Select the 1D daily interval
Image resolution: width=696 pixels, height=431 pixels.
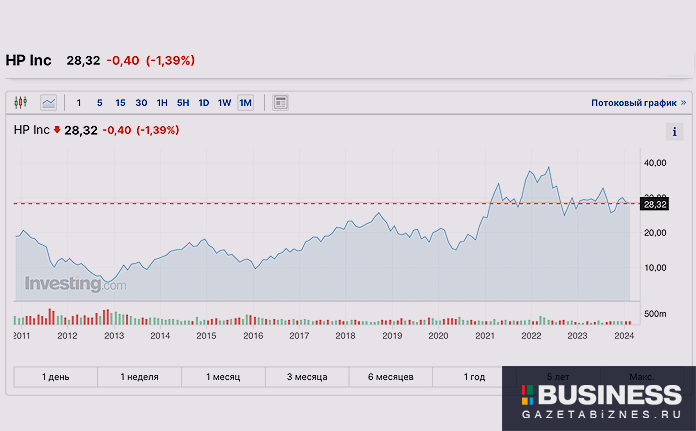[x=204, y=102]
